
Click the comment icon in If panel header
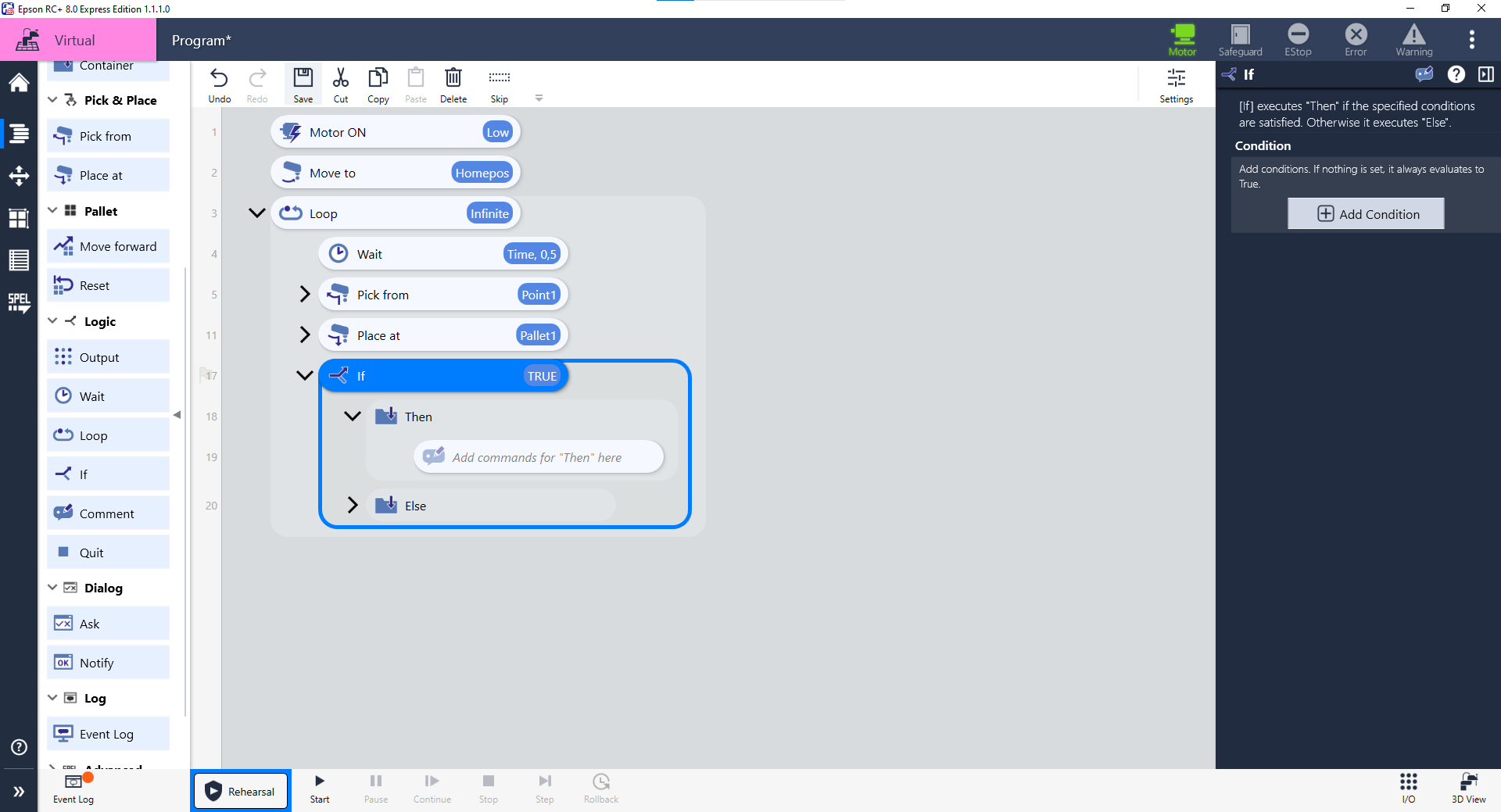1424,74
